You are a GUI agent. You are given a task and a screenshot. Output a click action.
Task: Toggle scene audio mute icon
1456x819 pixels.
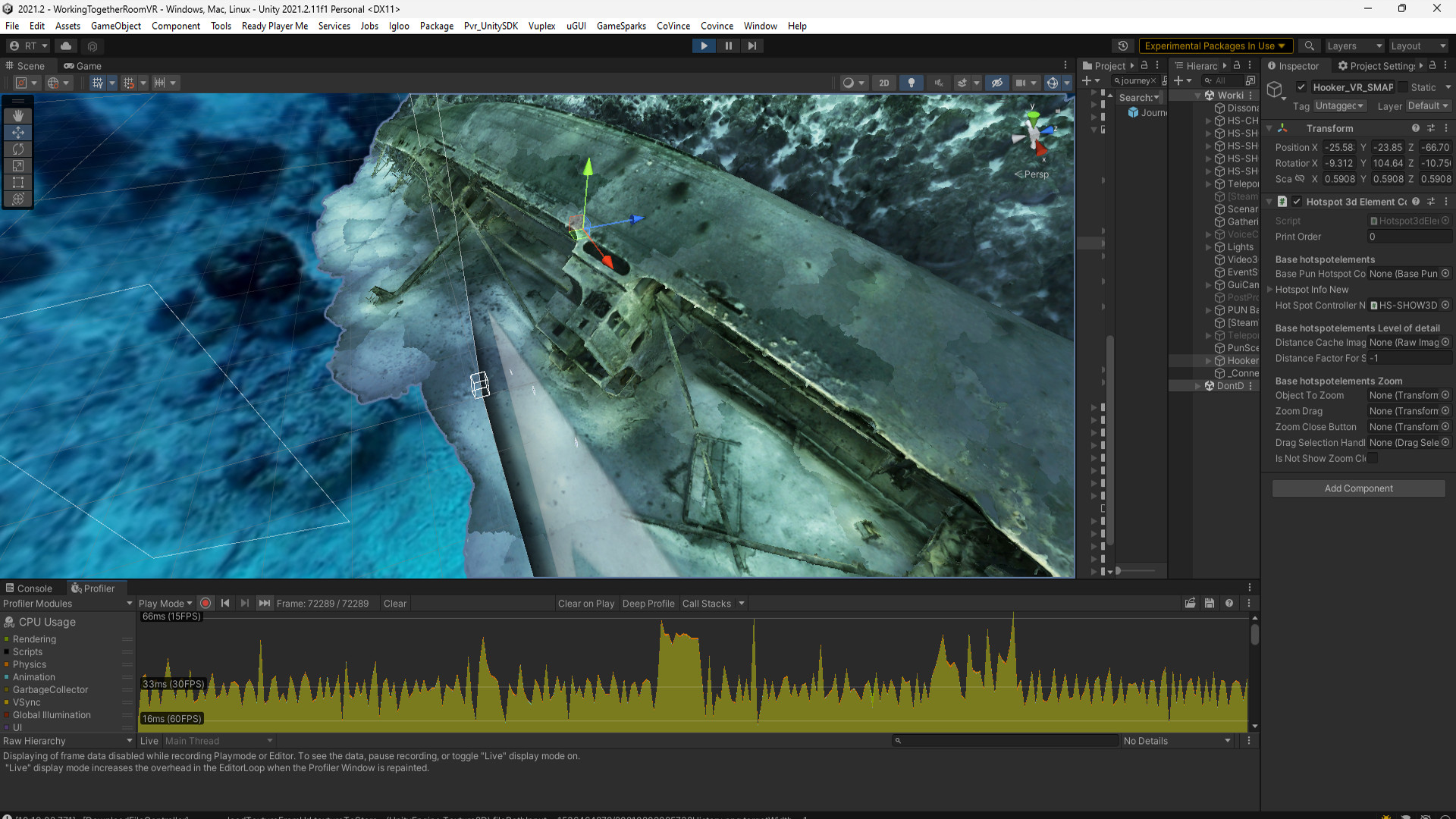click(939, 83)
